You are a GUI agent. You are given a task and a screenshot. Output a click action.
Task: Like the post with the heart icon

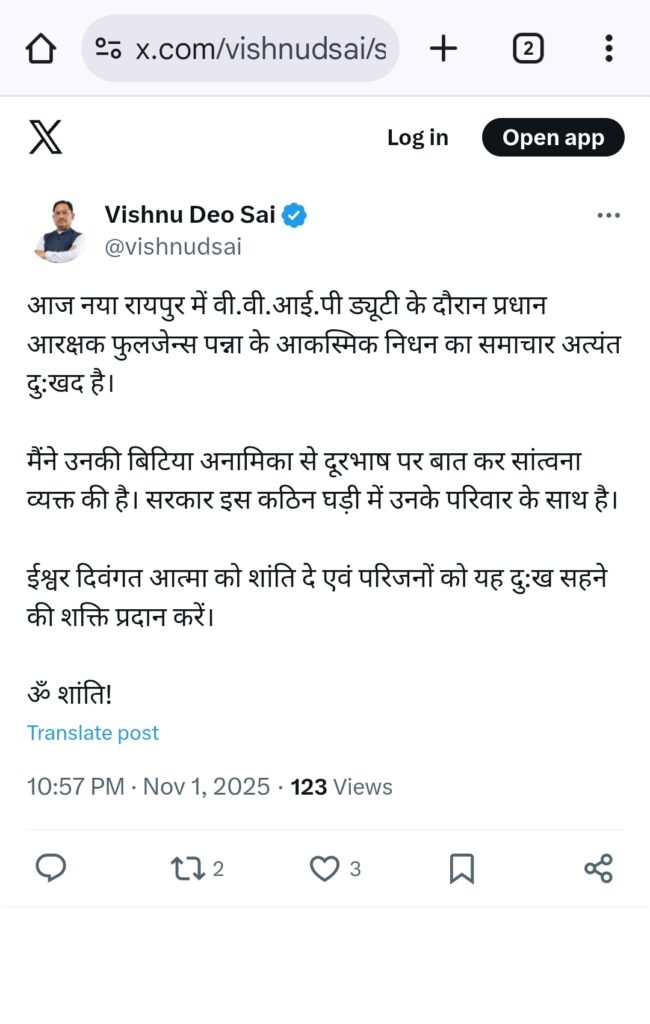pyautogui.click(x=324, y=868)
